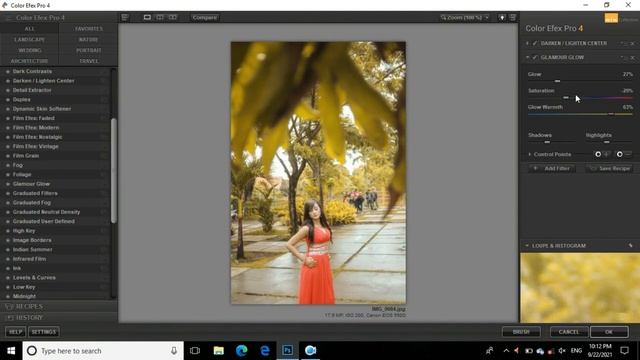The image size is (640, 360).
Task: Pin the Loupe & Histogram view
Action: click(x=631, y=246)
